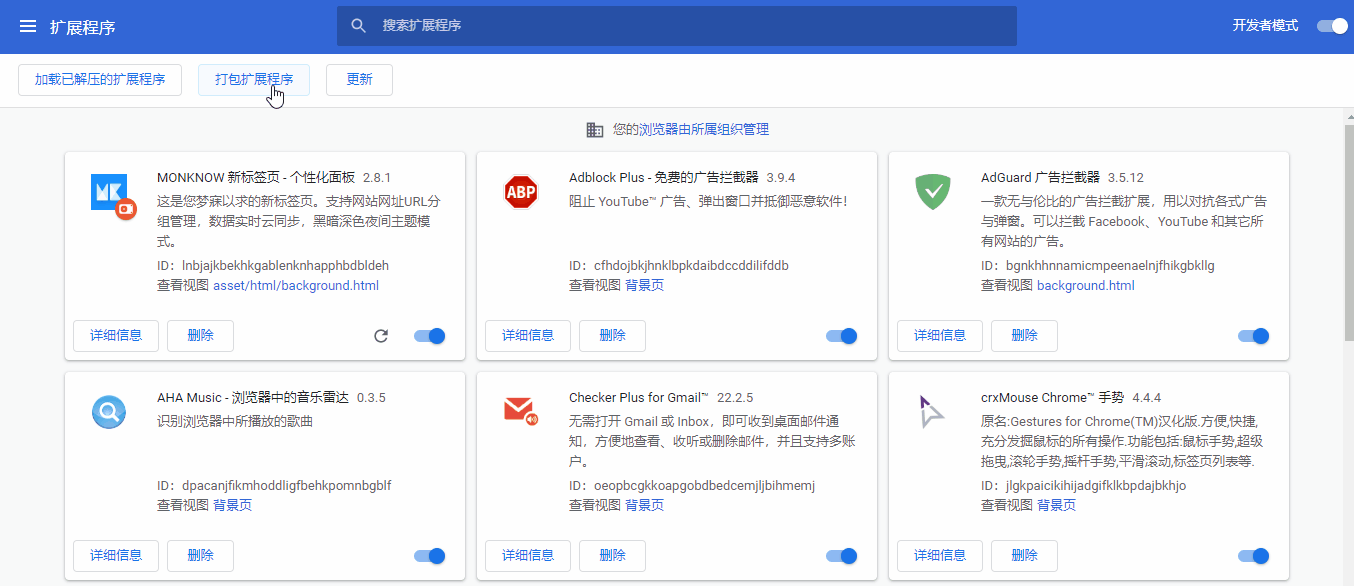Disable the AdGuard extension
Image resolution: width=1354 pixels, height=586 pixels.
pyautogui.click(x=1253, y=336)
